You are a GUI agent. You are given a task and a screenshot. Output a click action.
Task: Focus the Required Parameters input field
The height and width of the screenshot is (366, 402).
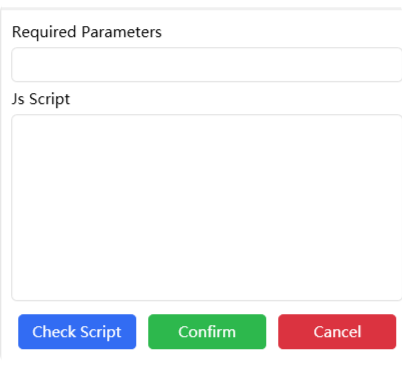coord(207,65)
